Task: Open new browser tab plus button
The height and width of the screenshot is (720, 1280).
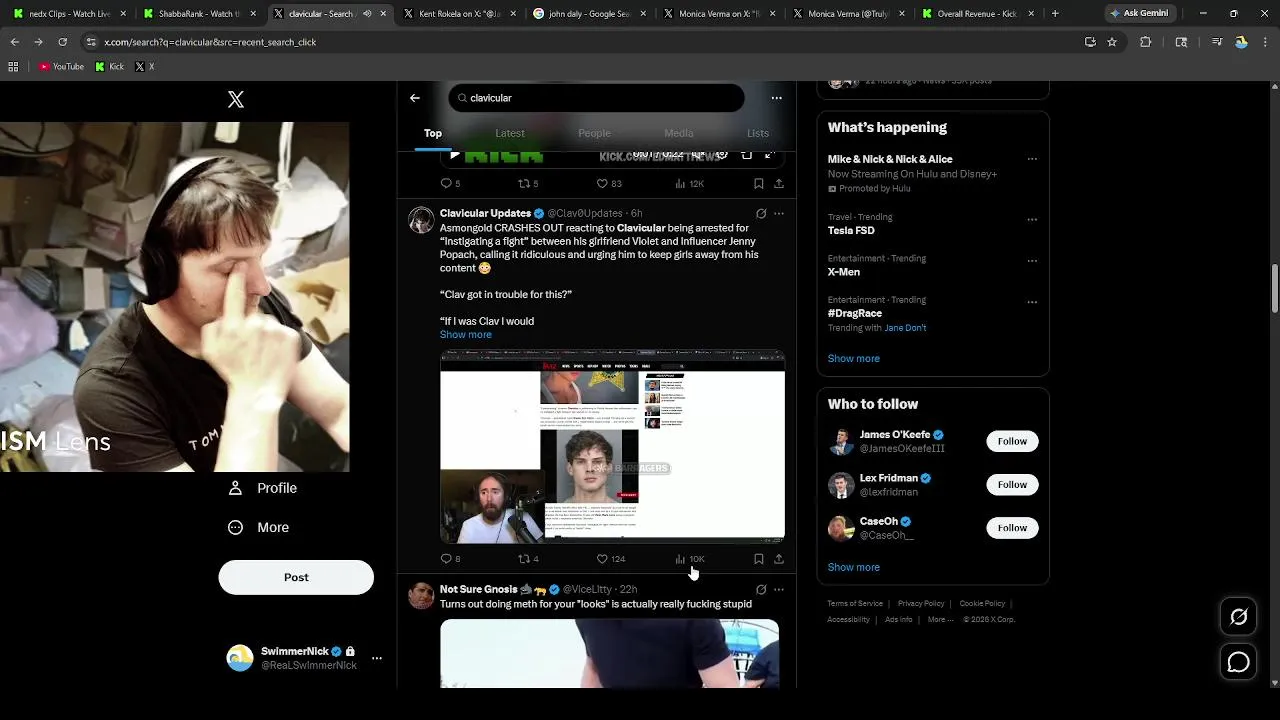Action: [x=1055, y=14]
